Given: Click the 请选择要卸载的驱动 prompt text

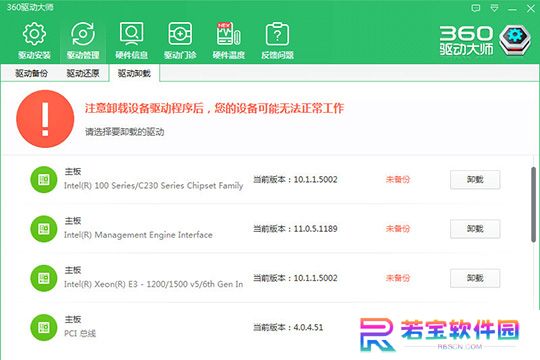Looking at the screenshot, I should [125, 132].
